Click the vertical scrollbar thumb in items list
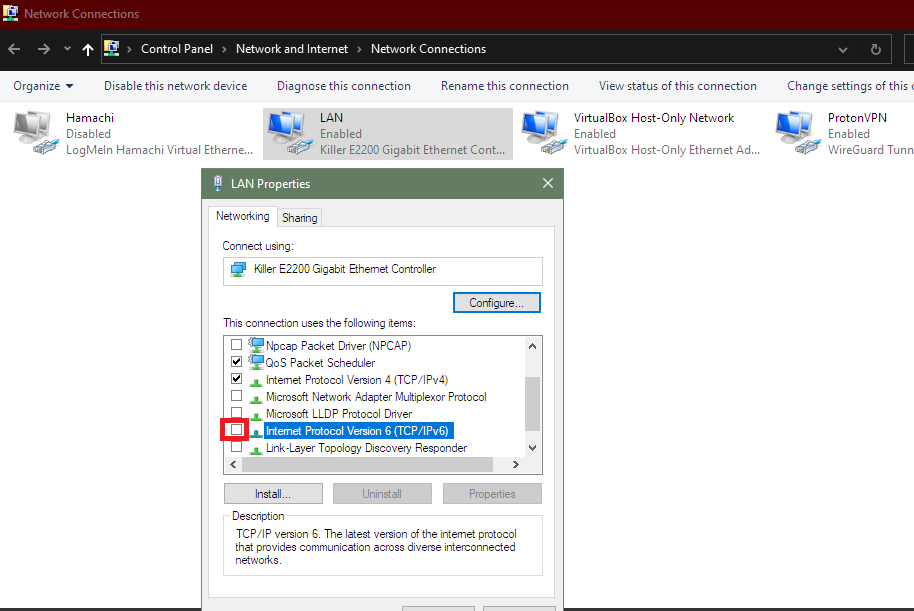 532,403
